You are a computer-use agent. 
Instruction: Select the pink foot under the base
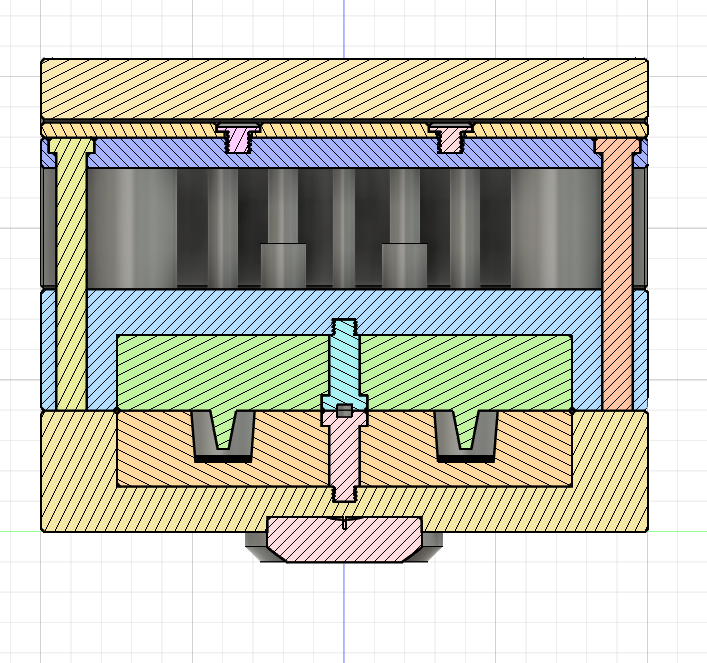click(344, 539)
